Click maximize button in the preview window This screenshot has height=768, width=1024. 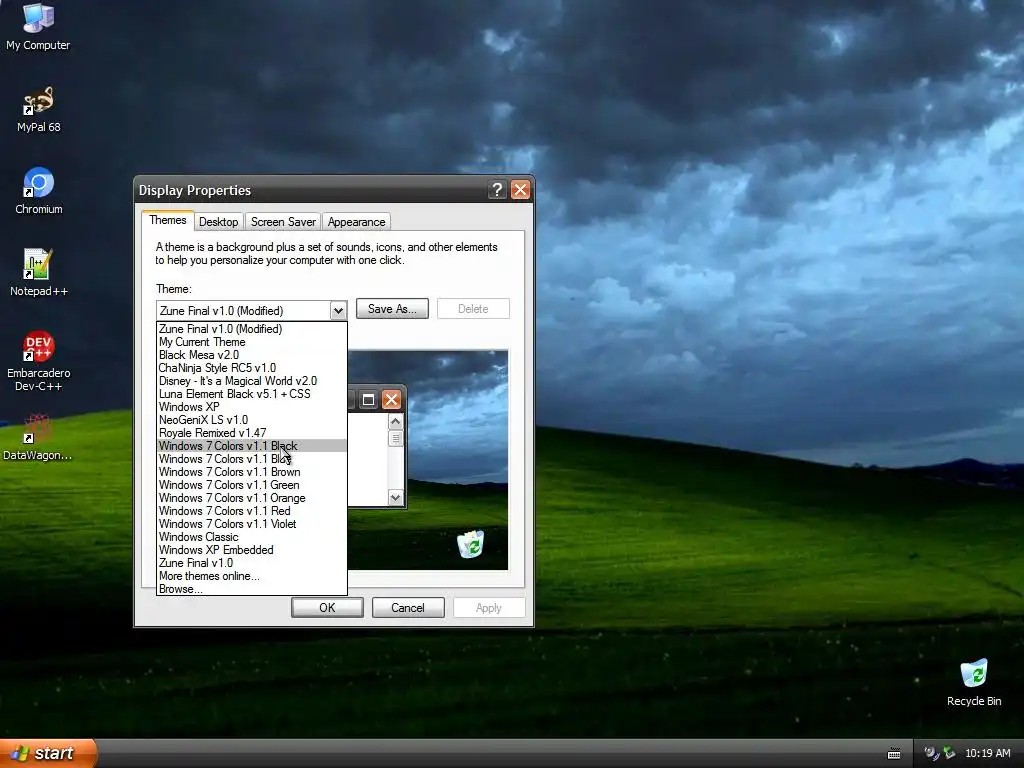[x=368, y=400]
